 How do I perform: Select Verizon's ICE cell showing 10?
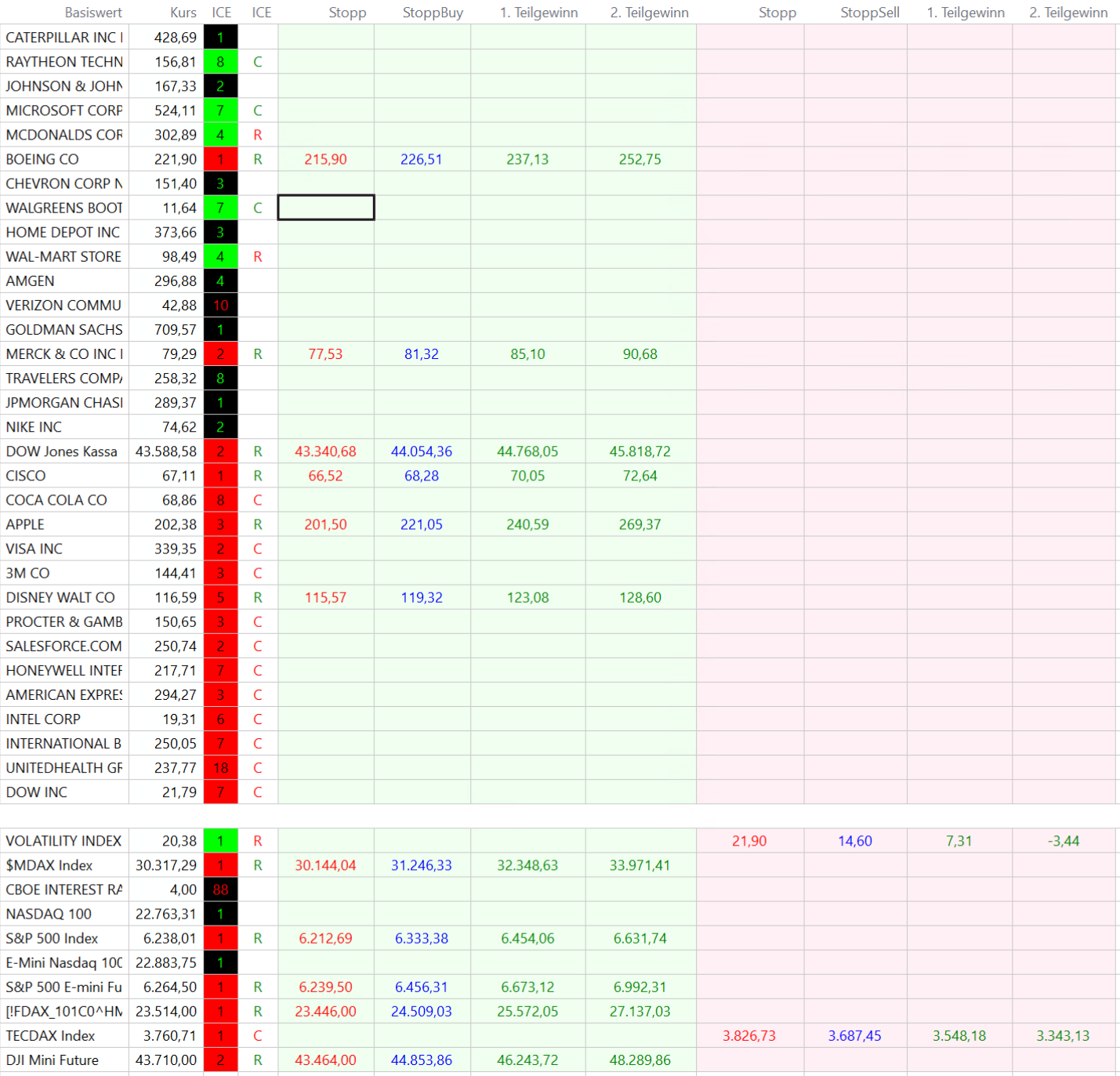220,306
